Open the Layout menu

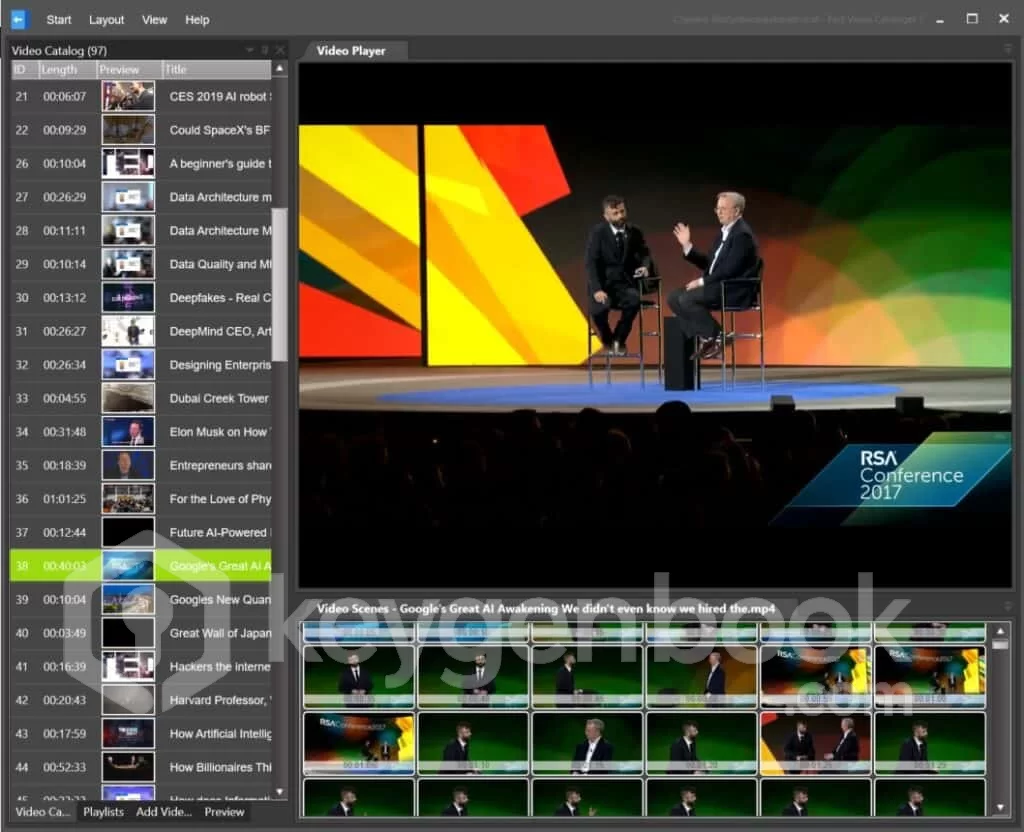pos(107,20)
